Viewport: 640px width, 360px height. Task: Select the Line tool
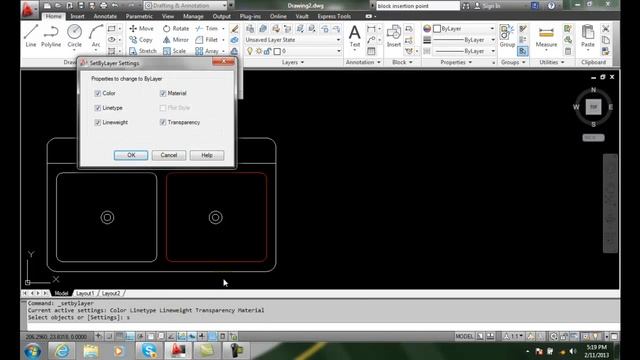[31, 36]
